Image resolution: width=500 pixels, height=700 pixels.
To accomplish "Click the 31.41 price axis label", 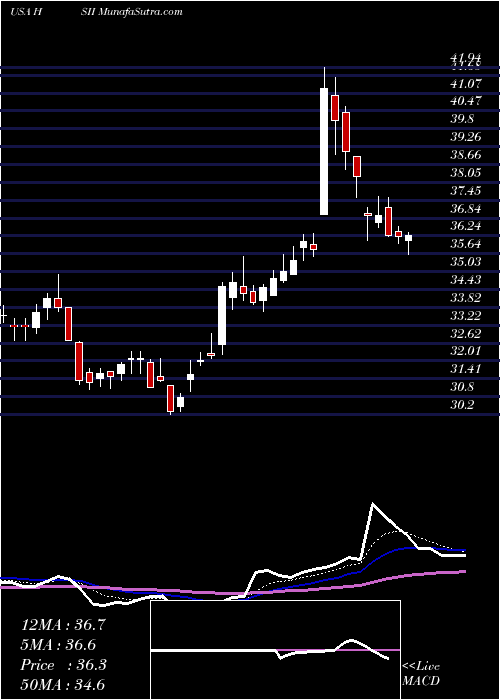I will pyautogui.click(x=465, y=369).
